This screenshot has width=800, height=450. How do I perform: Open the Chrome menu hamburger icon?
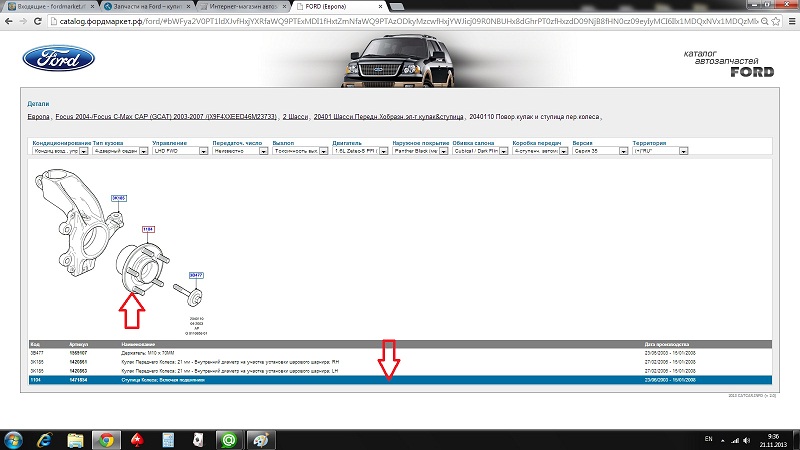pyautogui.click(x=791, y=21)
